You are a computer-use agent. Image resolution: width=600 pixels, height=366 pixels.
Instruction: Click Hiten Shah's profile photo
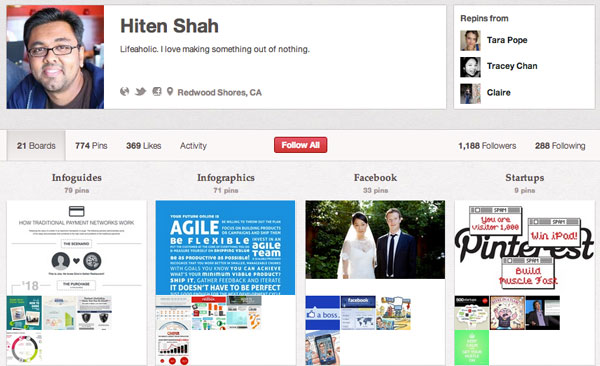(x=55, y=57)
